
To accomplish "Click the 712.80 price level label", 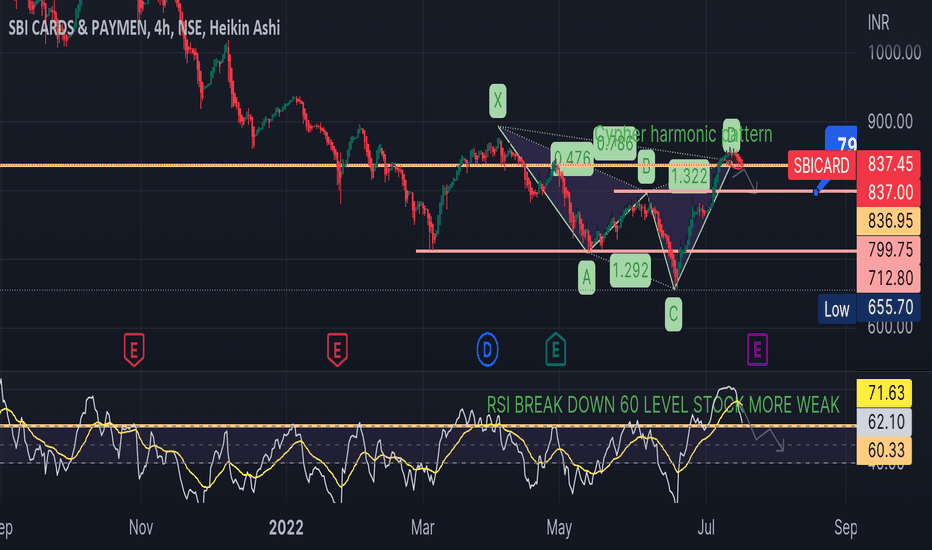I will [889, 278].
